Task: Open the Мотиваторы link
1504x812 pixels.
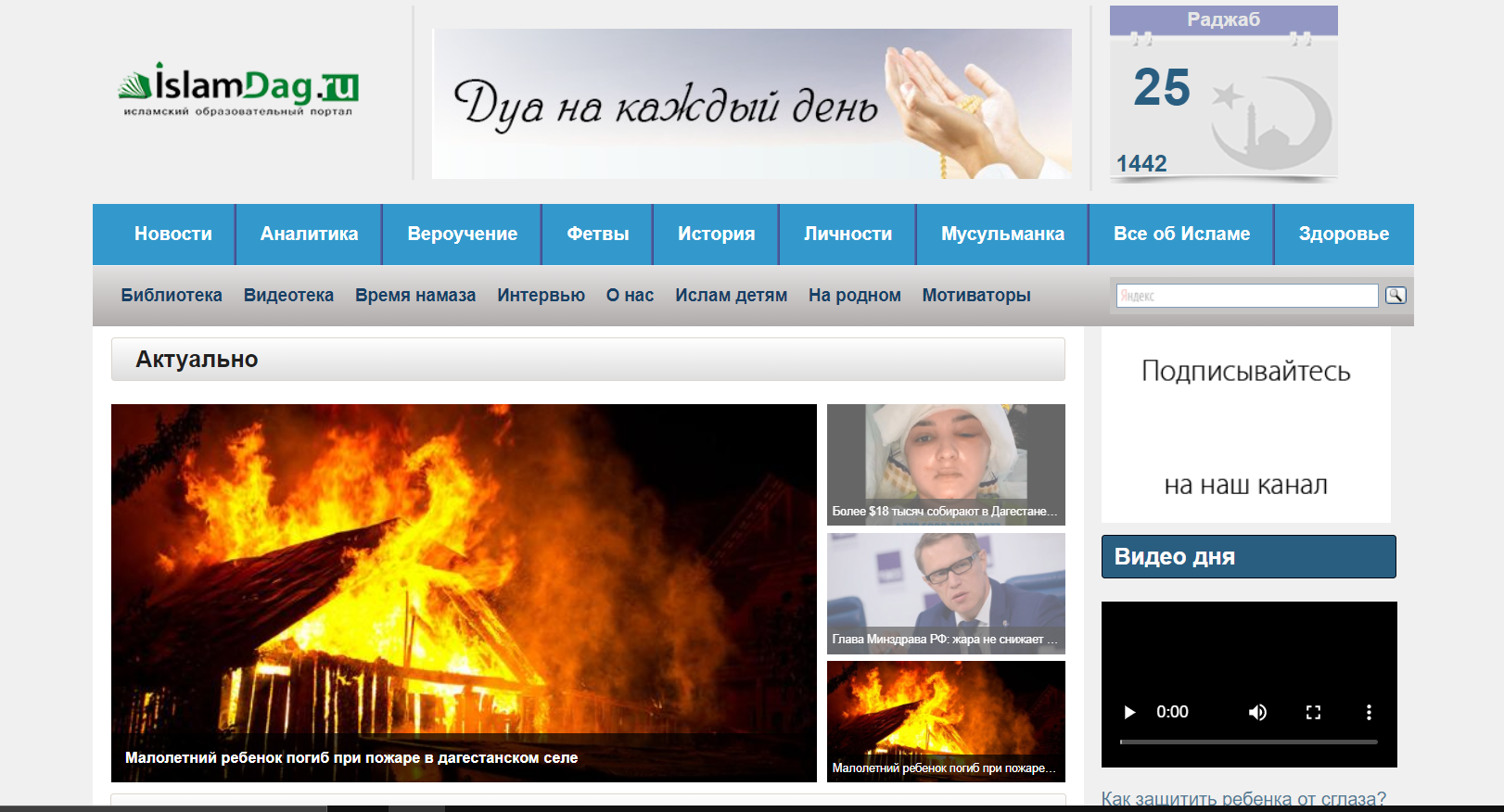Action: coord(975,296)
